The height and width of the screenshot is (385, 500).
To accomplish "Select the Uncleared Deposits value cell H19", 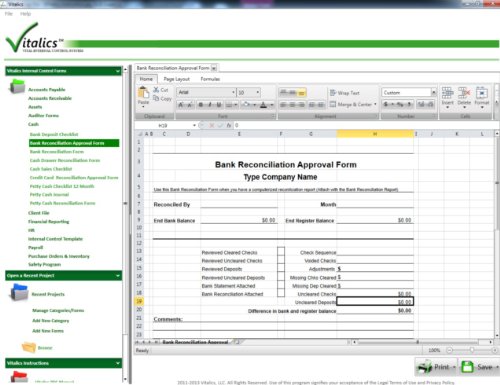I will (x=375, y=301).
